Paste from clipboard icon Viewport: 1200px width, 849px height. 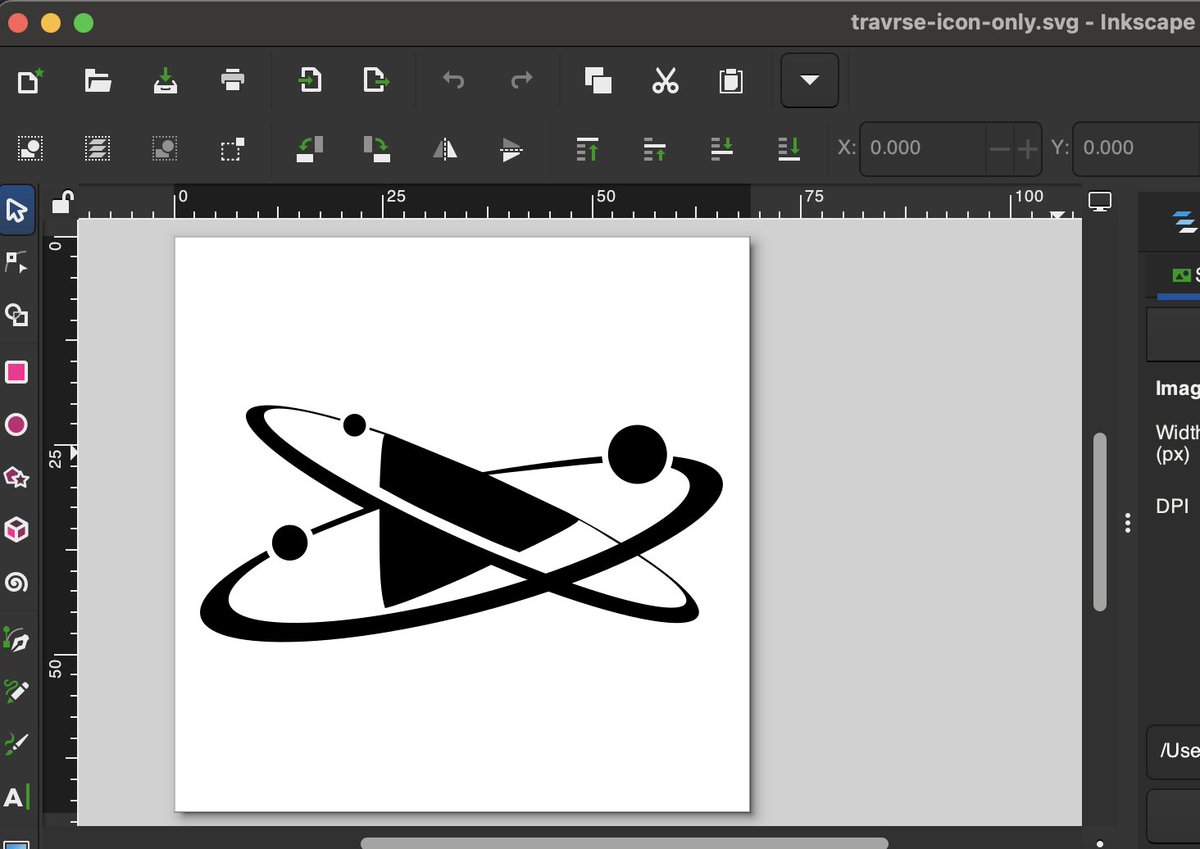pos(731,80)
